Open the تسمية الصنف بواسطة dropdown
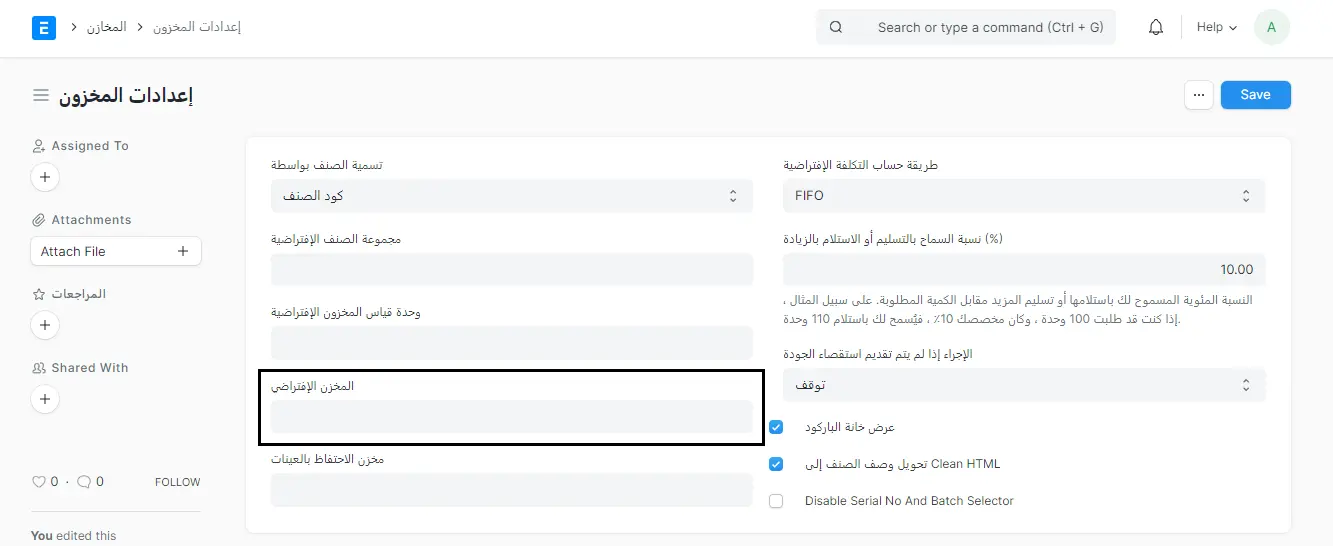 [511, 196]
